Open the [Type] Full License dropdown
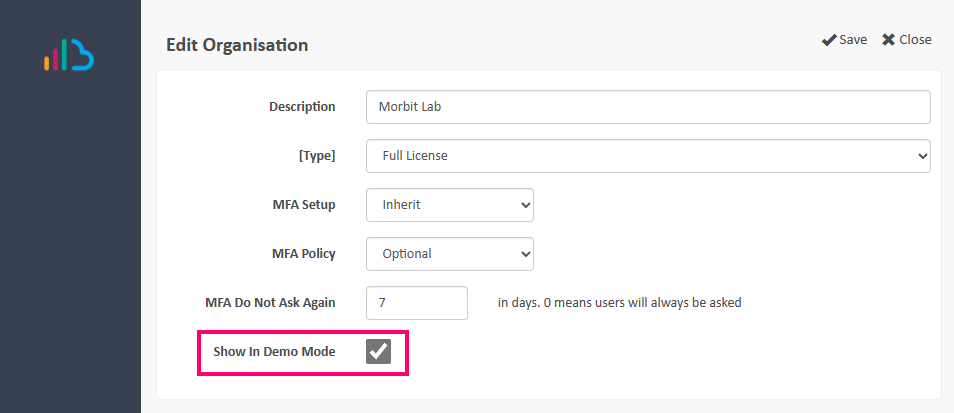This screenshot has width=954, height=413. 648,155
